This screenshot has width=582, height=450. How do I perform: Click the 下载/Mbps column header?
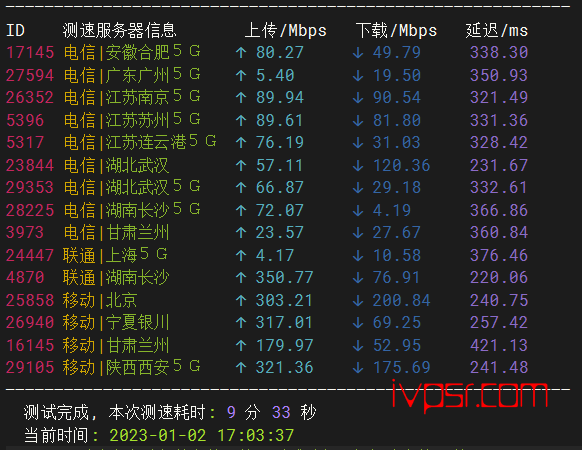pos(396,30)
